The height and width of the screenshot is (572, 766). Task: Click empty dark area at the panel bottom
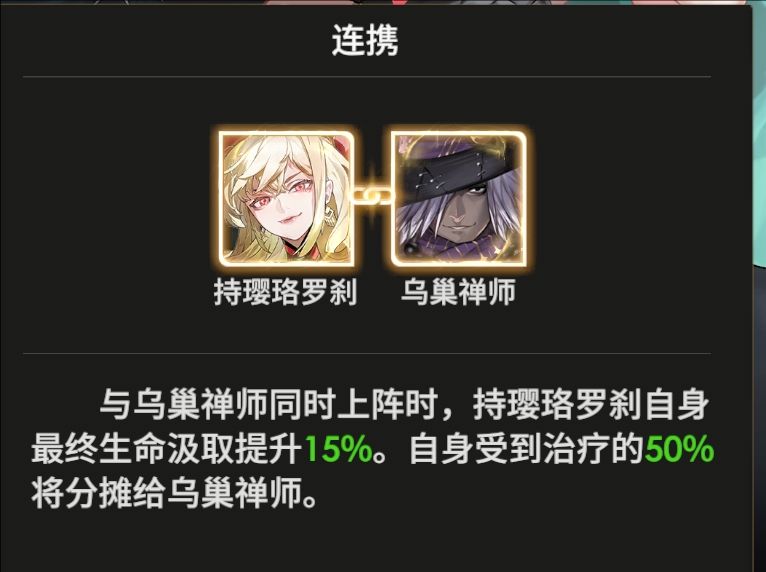coord(376,542)
